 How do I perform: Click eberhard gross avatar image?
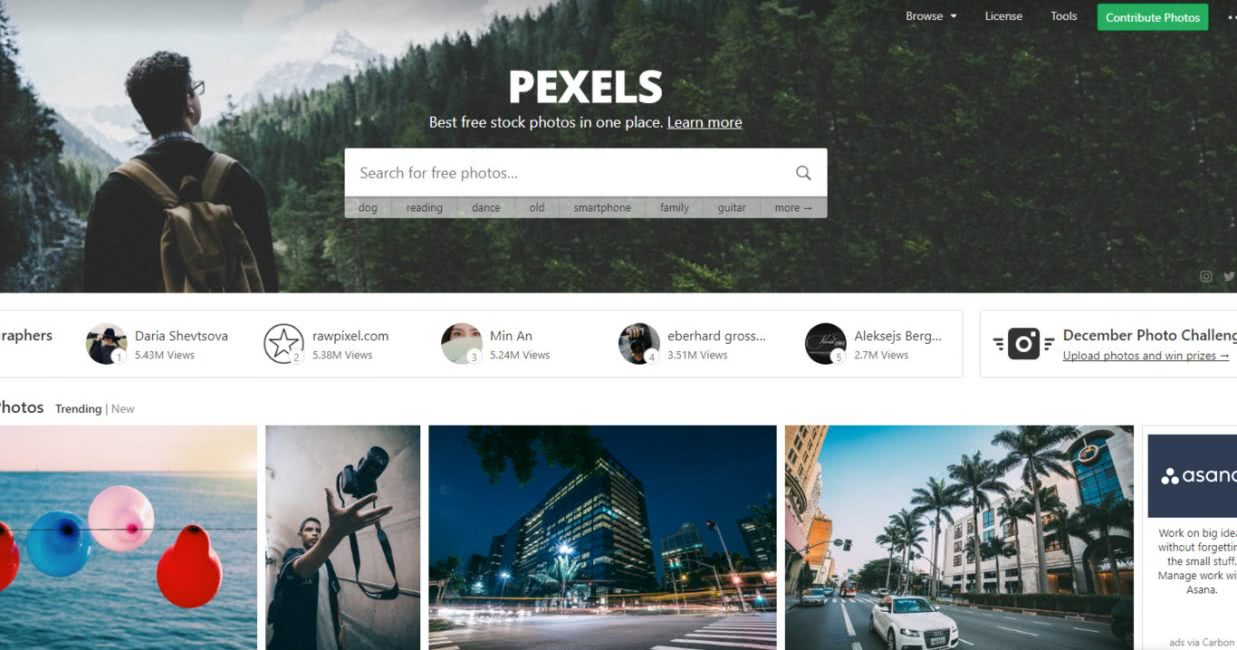click(x=638, y=344)
